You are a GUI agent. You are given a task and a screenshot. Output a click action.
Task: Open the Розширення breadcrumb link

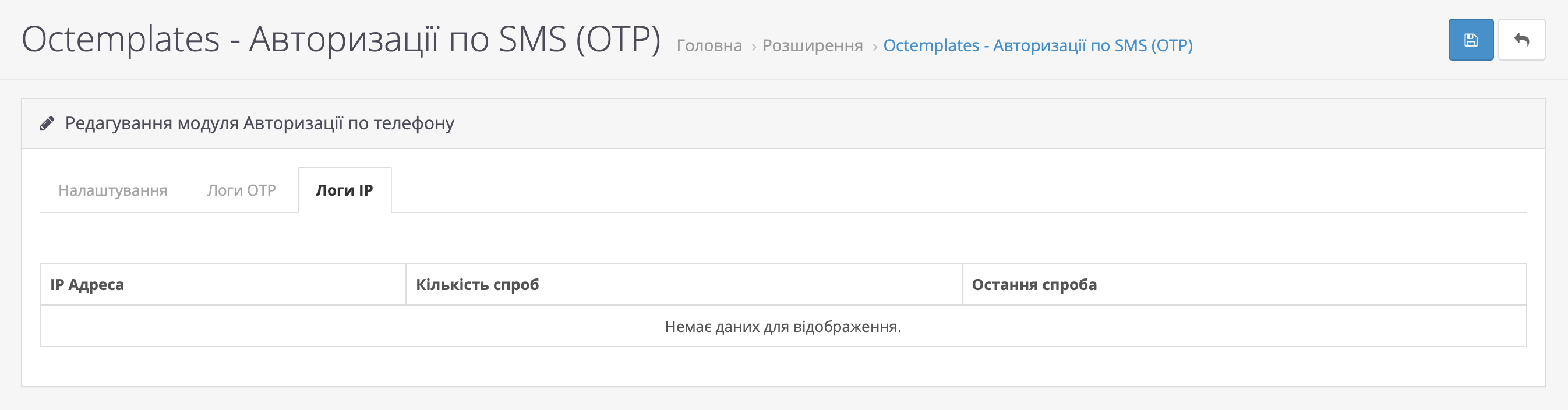(813, 45)
